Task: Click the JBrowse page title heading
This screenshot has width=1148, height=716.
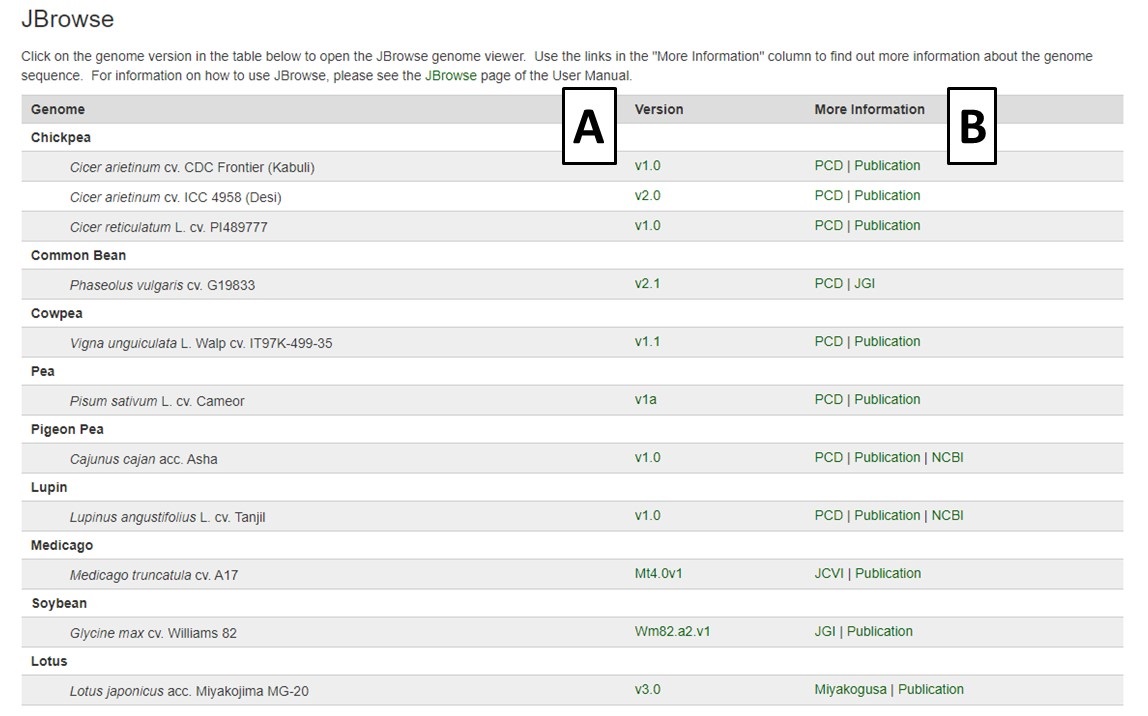Action: click(67, 19)
